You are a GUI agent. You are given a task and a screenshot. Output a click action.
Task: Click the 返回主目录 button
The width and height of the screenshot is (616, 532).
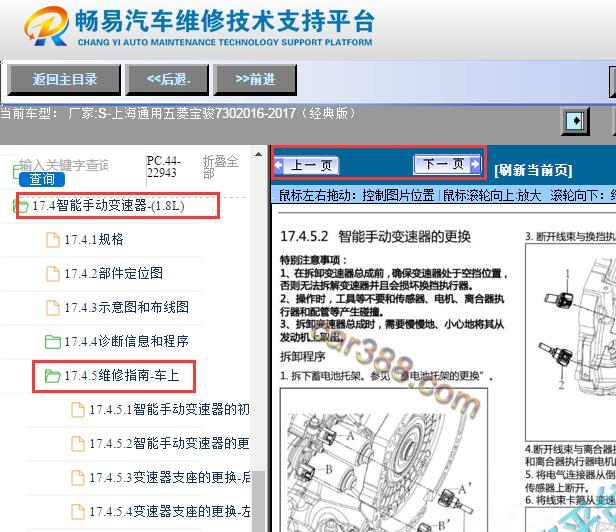(64, 80)
